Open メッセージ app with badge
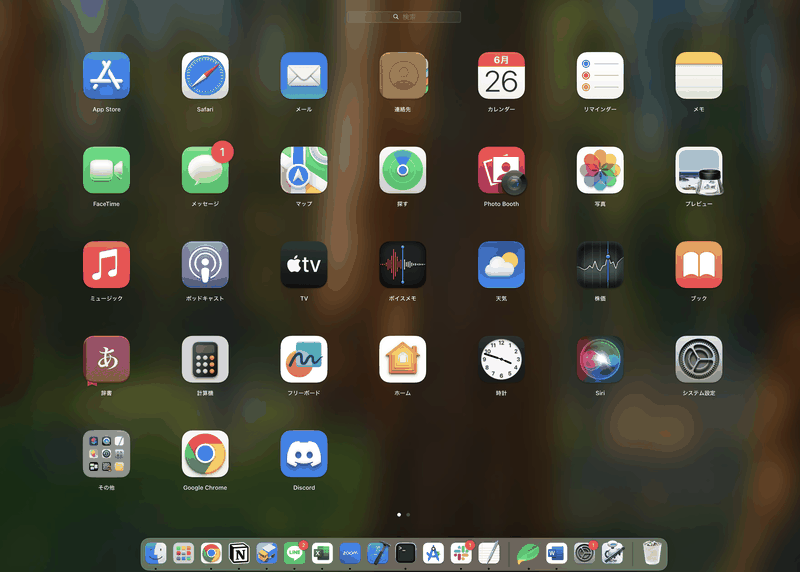Image resolution: width=800 pixels, height=572 pixels. coord(205,170)
